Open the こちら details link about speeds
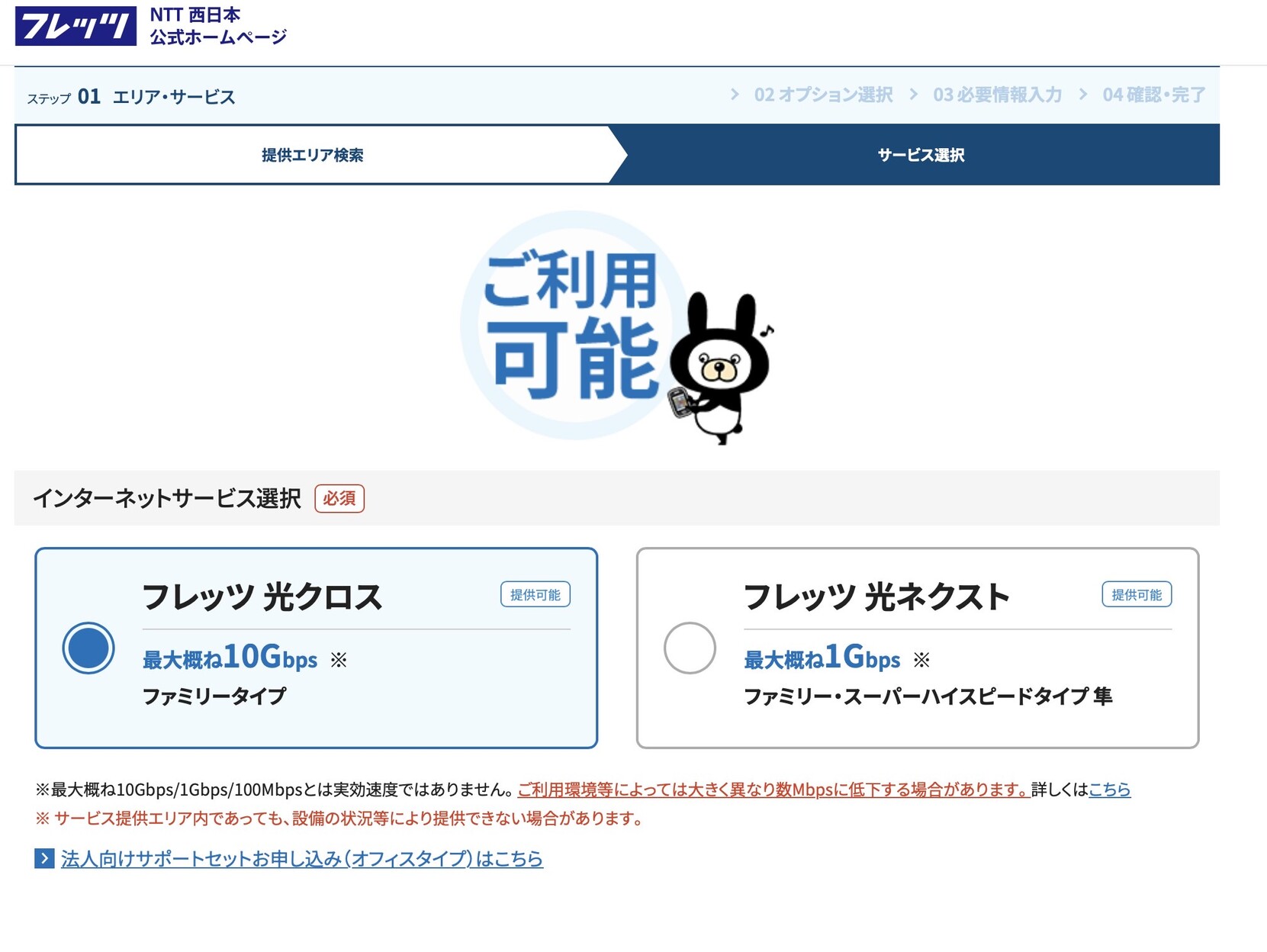 1109,790
